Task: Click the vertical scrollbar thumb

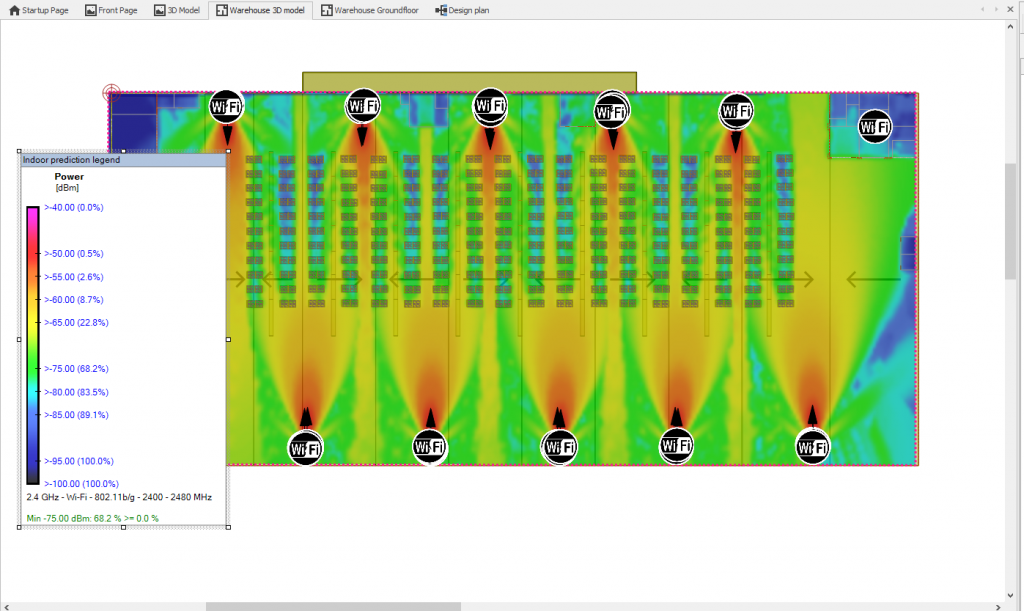Action: coord(1010,221)
